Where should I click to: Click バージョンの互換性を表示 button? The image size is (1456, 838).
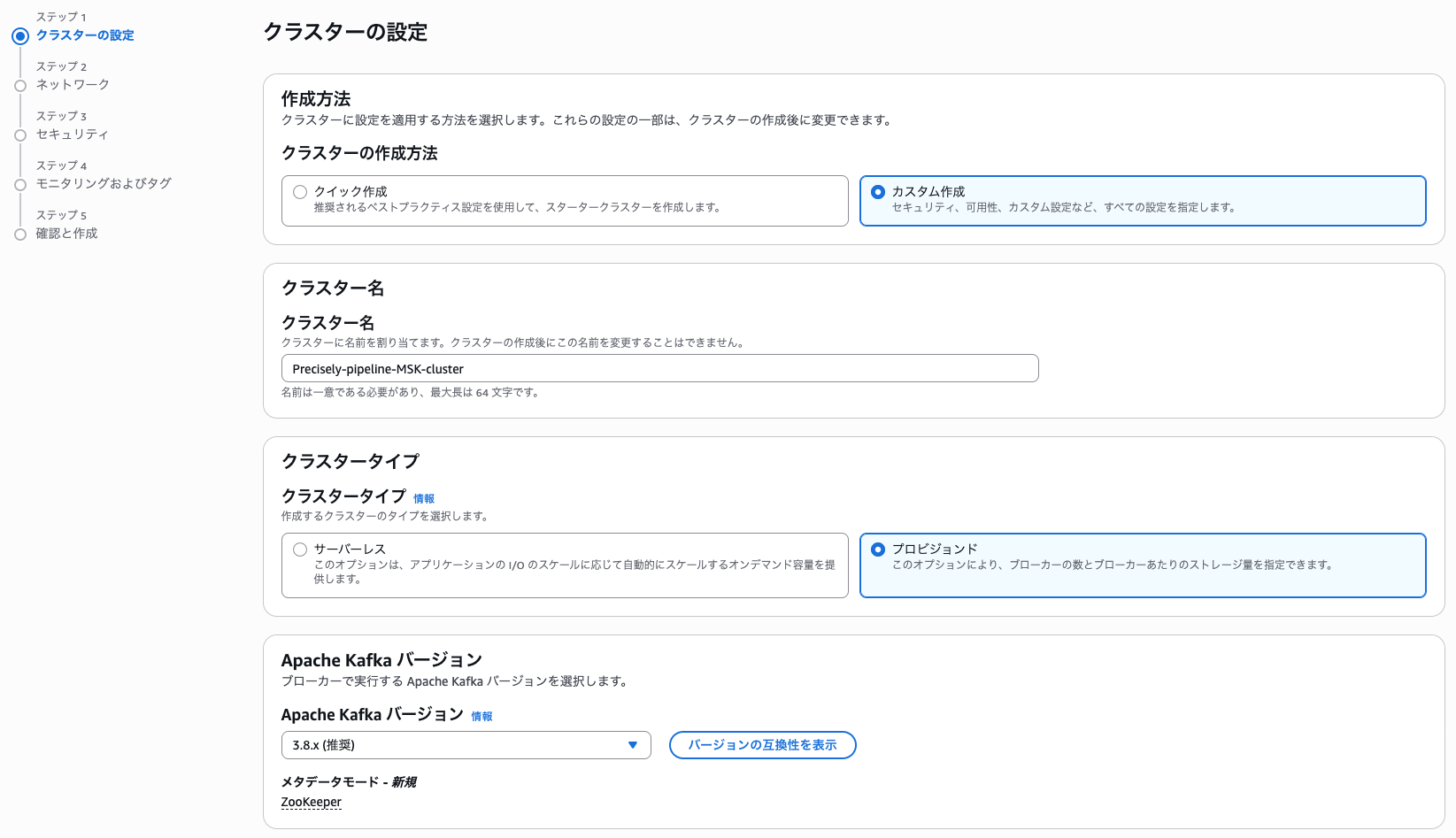pyautogui.click(x=762, y=745)
